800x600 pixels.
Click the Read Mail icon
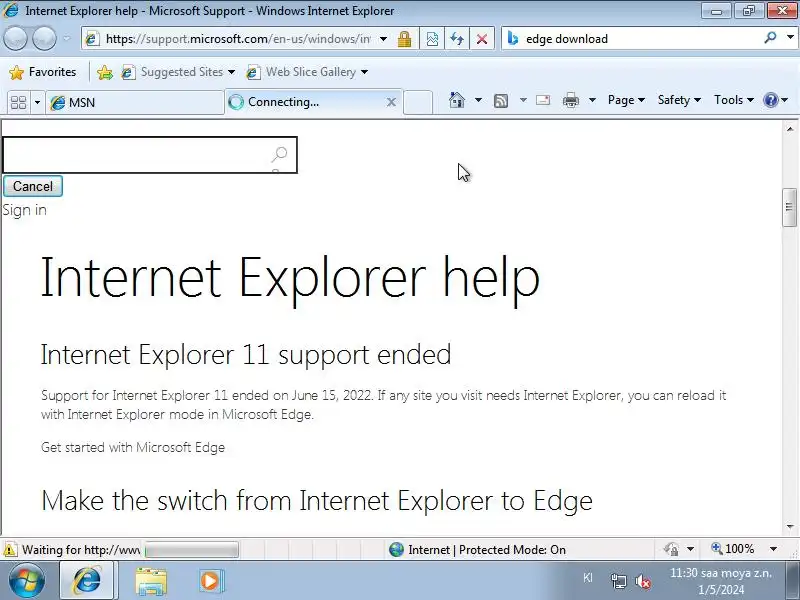(543, 100)
